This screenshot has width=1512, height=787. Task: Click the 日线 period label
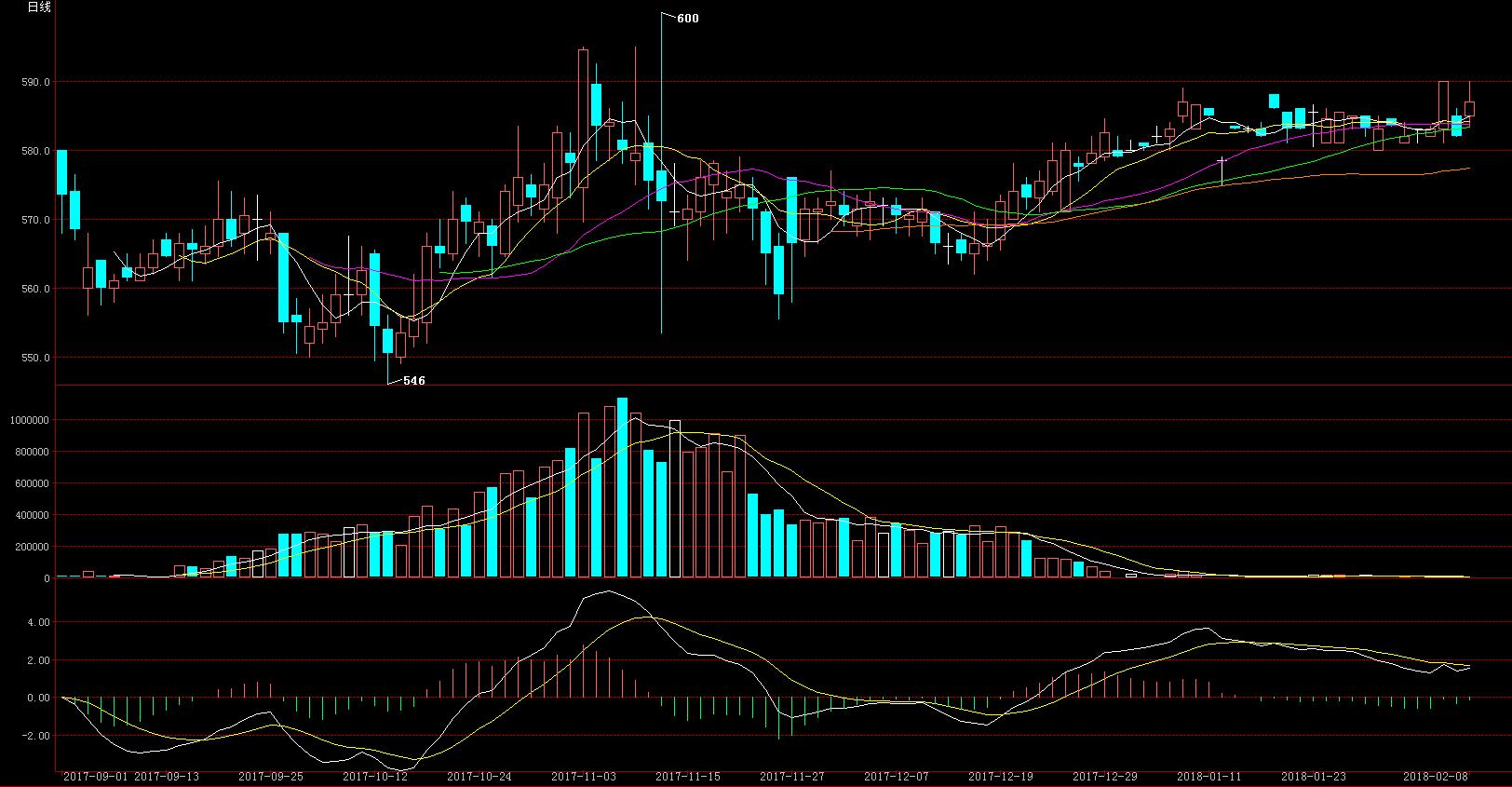point(39,7)
